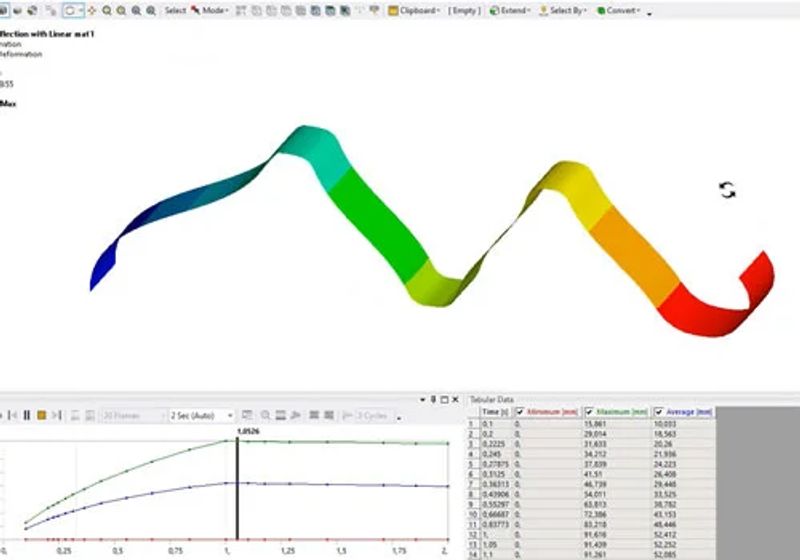Uncheck the Minimum [mm] column checkbox
800x560 pixels.
(520, 412)
